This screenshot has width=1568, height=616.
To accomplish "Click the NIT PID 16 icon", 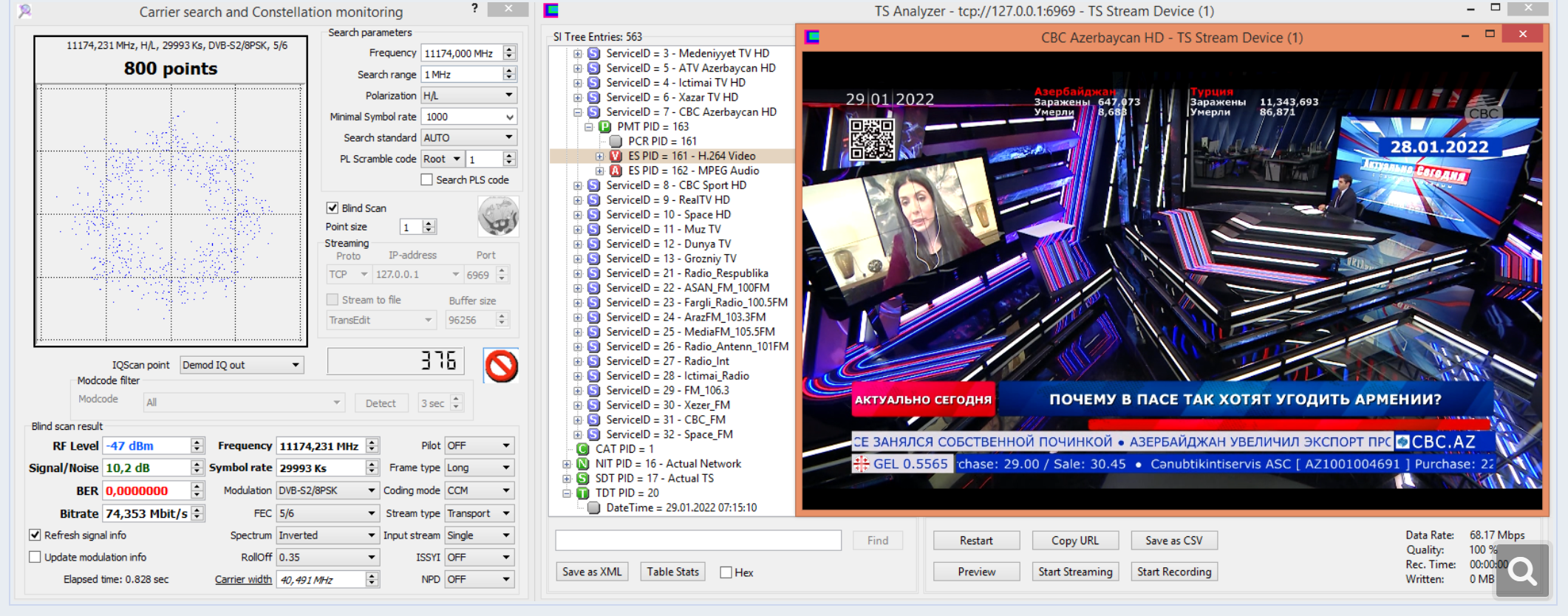I will [x=582, y=464].
